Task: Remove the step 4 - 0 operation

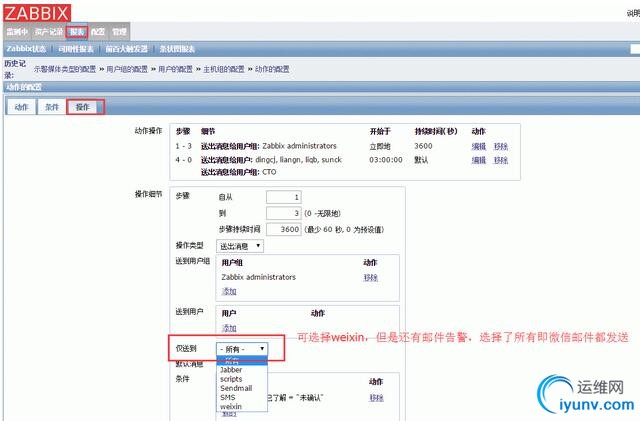Action: 501,160
